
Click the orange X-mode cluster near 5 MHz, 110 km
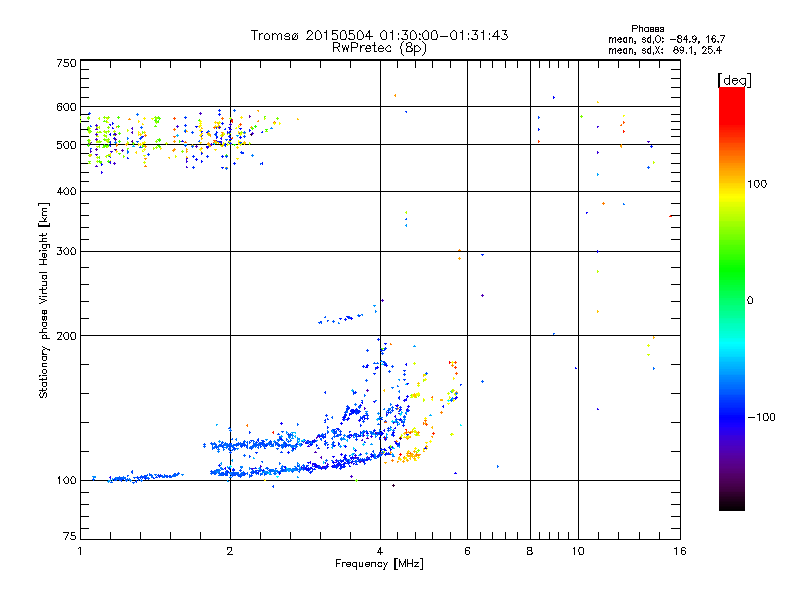pos(409,456)
